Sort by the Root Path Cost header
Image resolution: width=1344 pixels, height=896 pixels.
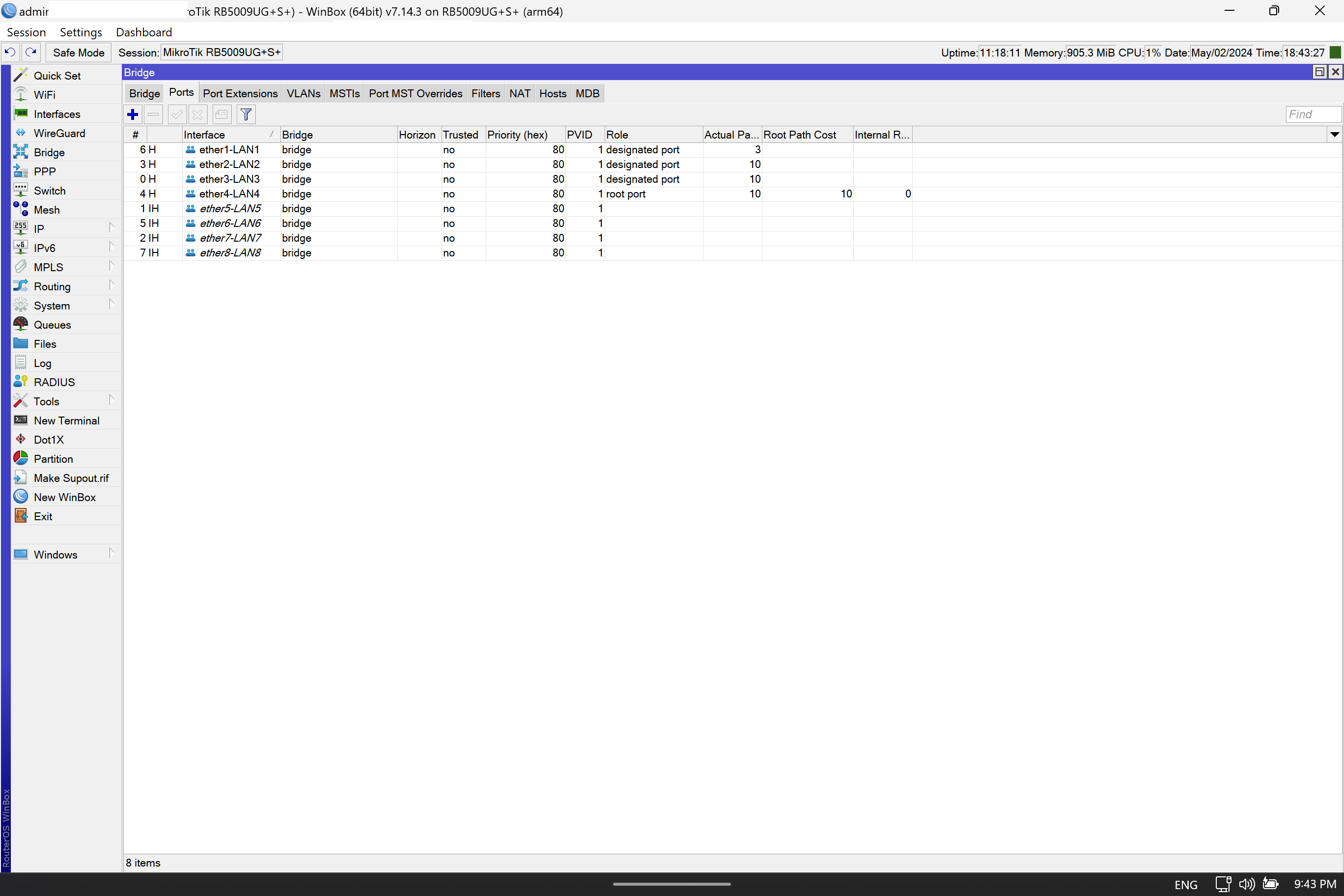coord(807,135)
